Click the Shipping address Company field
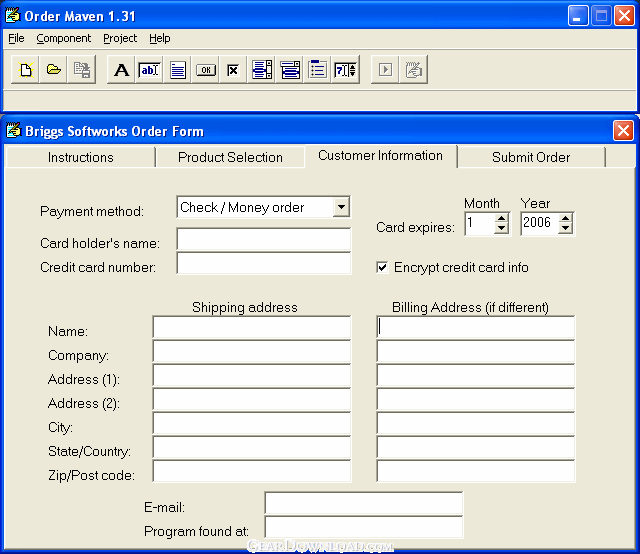The image size is (640, 554). pyautogui.click(x=252, y=351)
